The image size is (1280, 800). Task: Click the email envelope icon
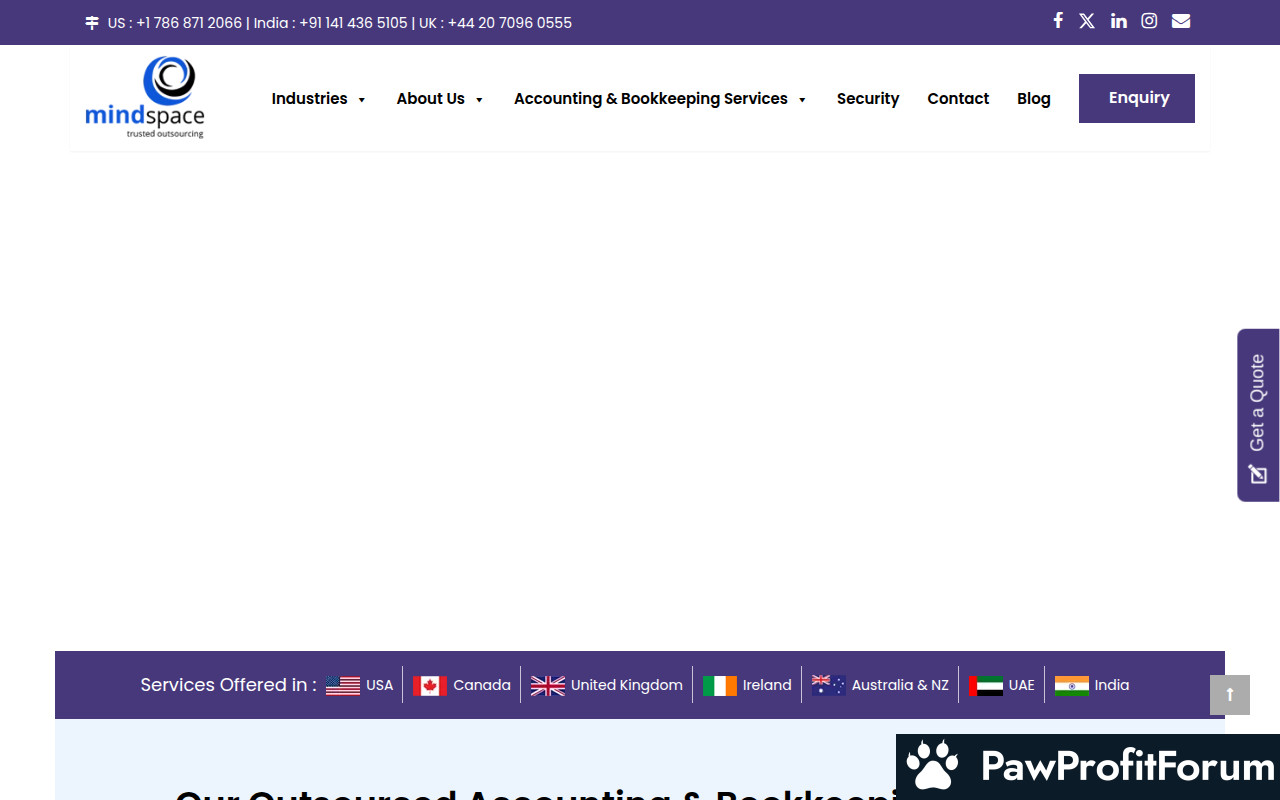click(1181, 21)
